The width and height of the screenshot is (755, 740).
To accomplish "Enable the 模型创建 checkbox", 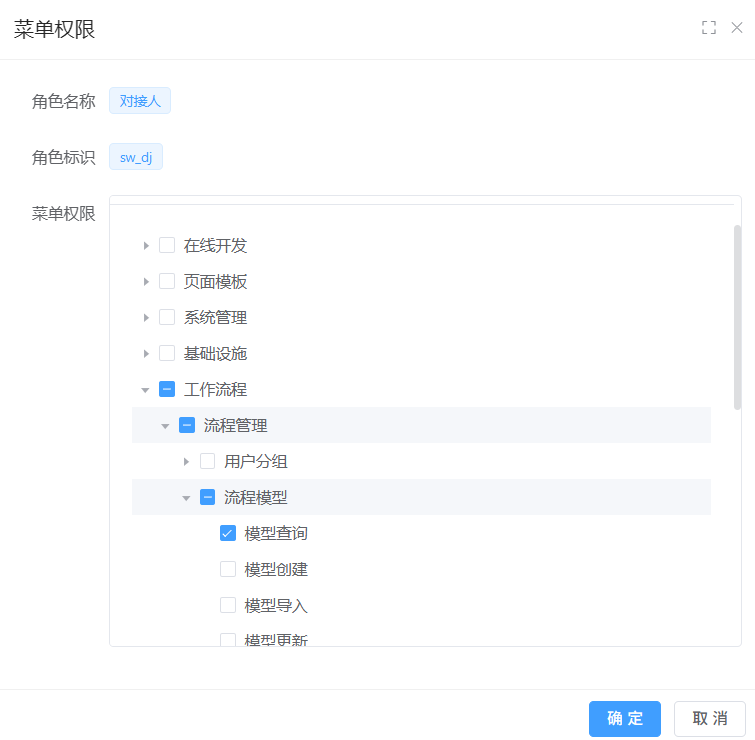I will tap(228, 569).
